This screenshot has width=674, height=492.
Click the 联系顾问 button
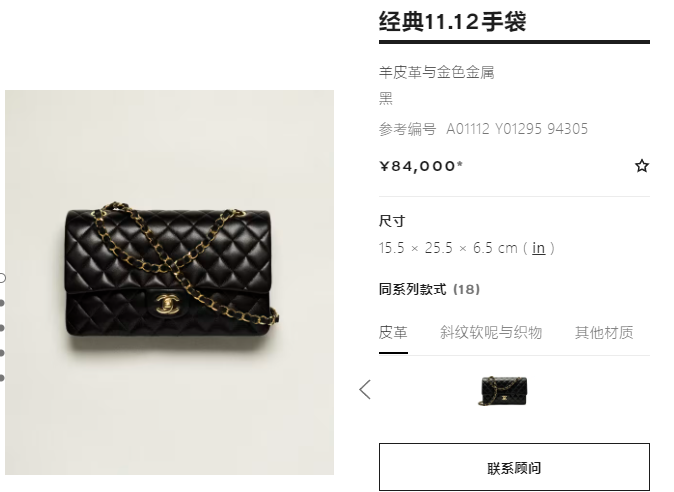[x=514, y=467]
